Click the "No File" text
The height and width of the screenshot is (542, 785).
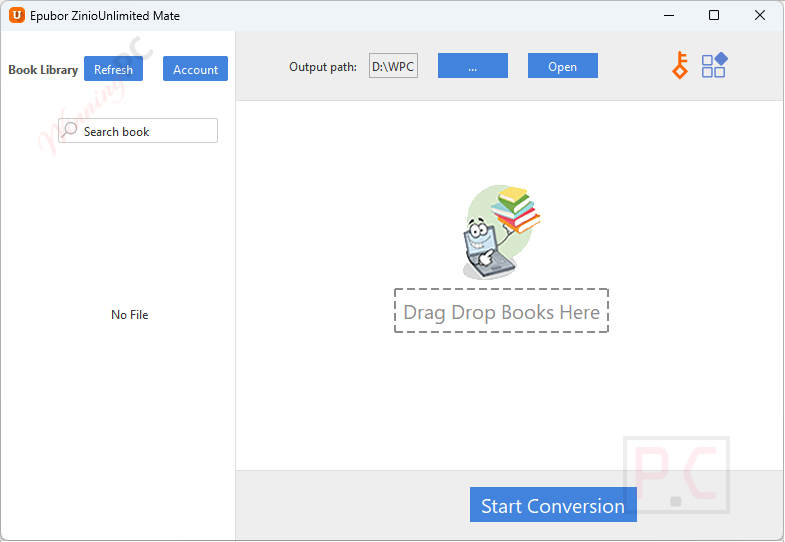click(x=130, y=315)
